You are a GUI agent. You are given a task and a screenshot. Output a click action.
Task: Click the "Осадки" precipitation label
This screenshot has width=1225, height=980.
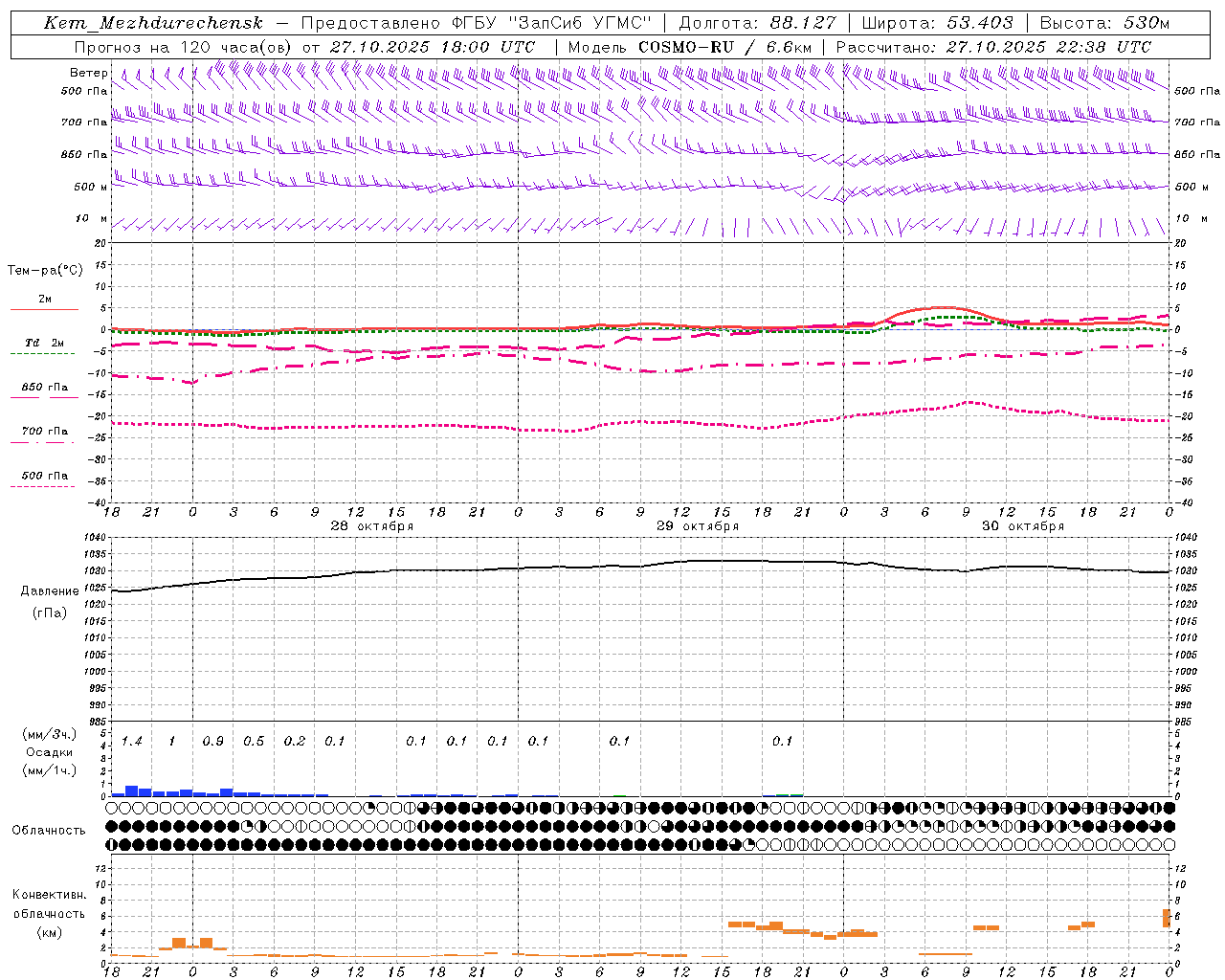pos(50,753)
